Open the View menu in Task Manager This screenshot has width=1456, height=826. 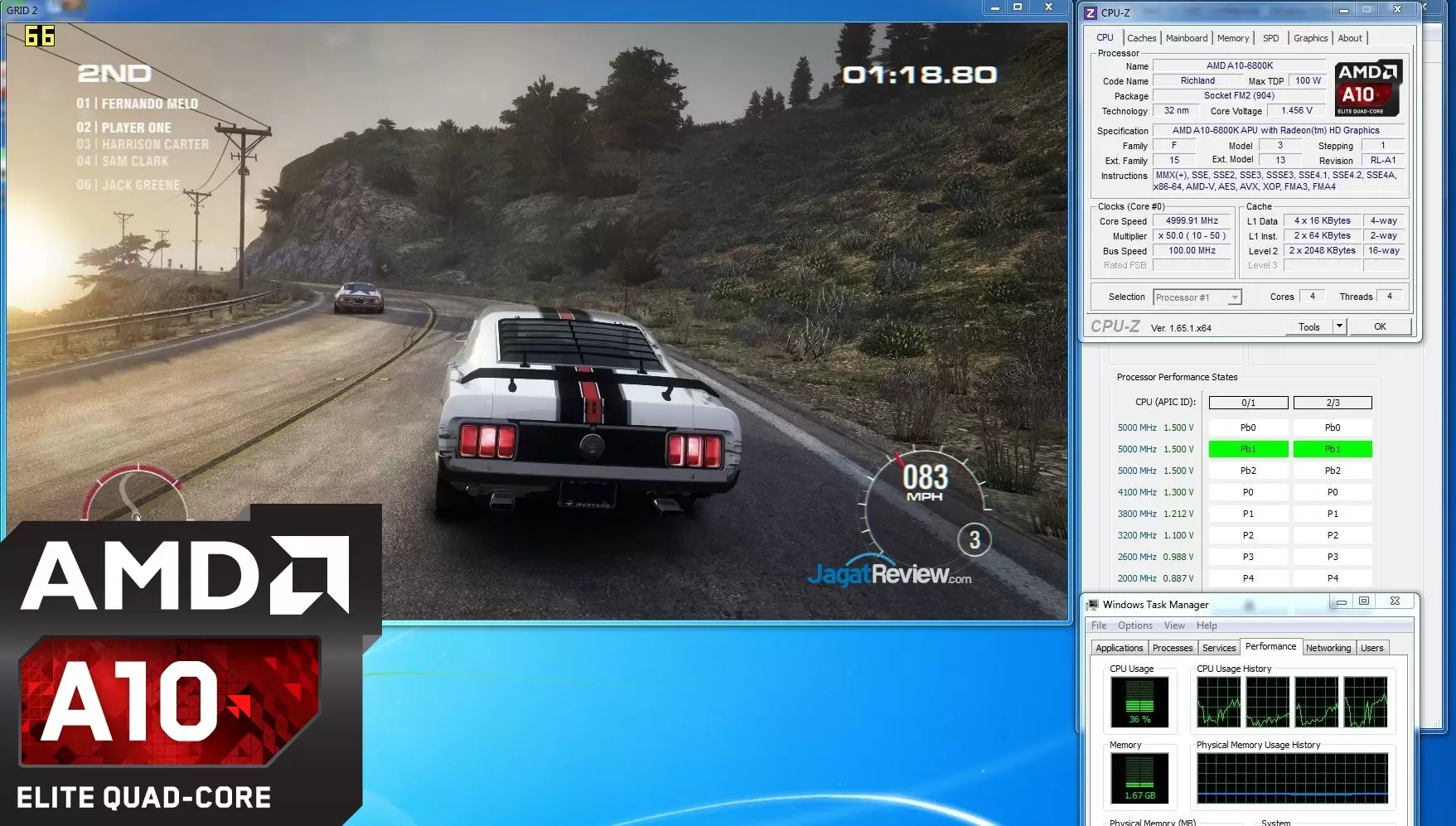point(1174,626)
